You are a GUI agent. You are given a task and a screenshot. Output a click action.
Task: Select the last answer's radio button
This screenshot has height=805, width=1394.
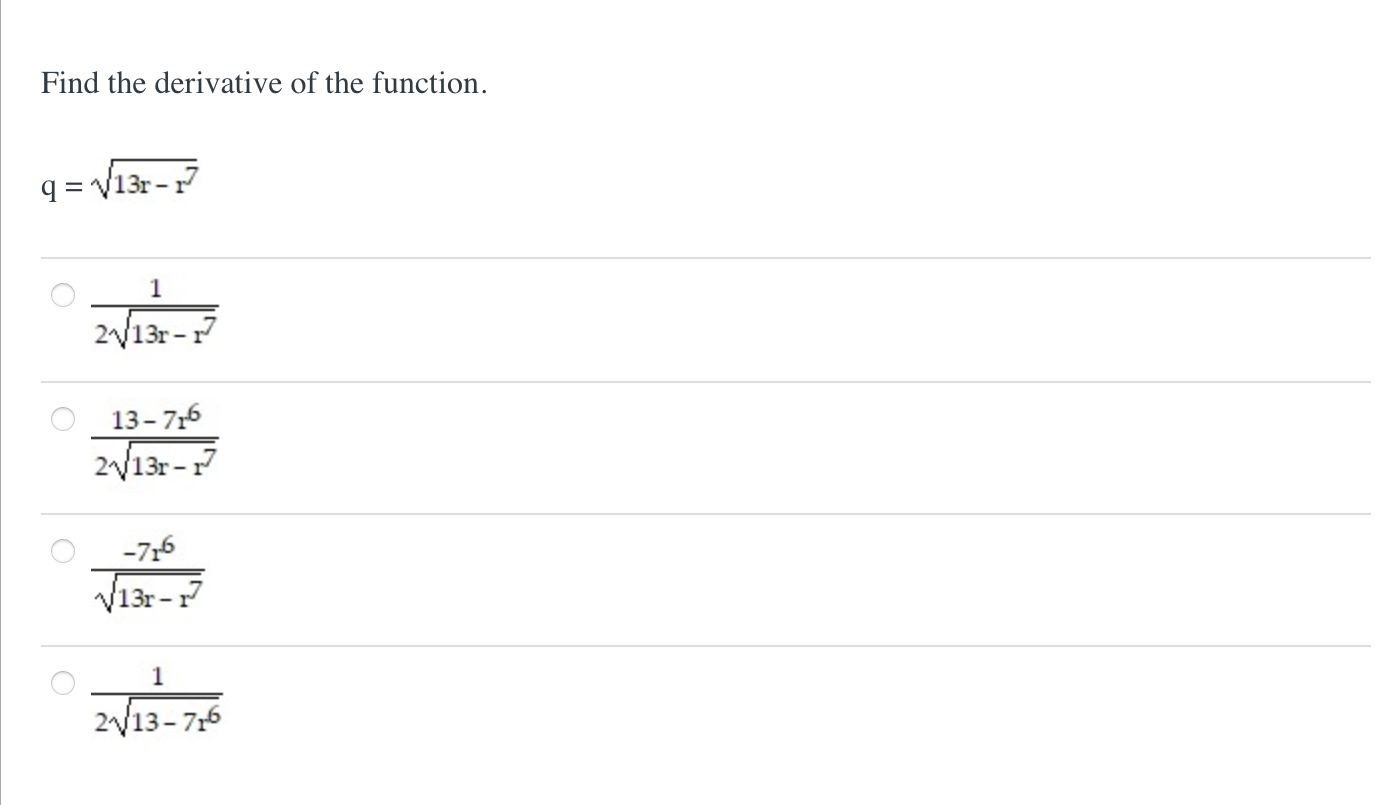pos(62,683)
